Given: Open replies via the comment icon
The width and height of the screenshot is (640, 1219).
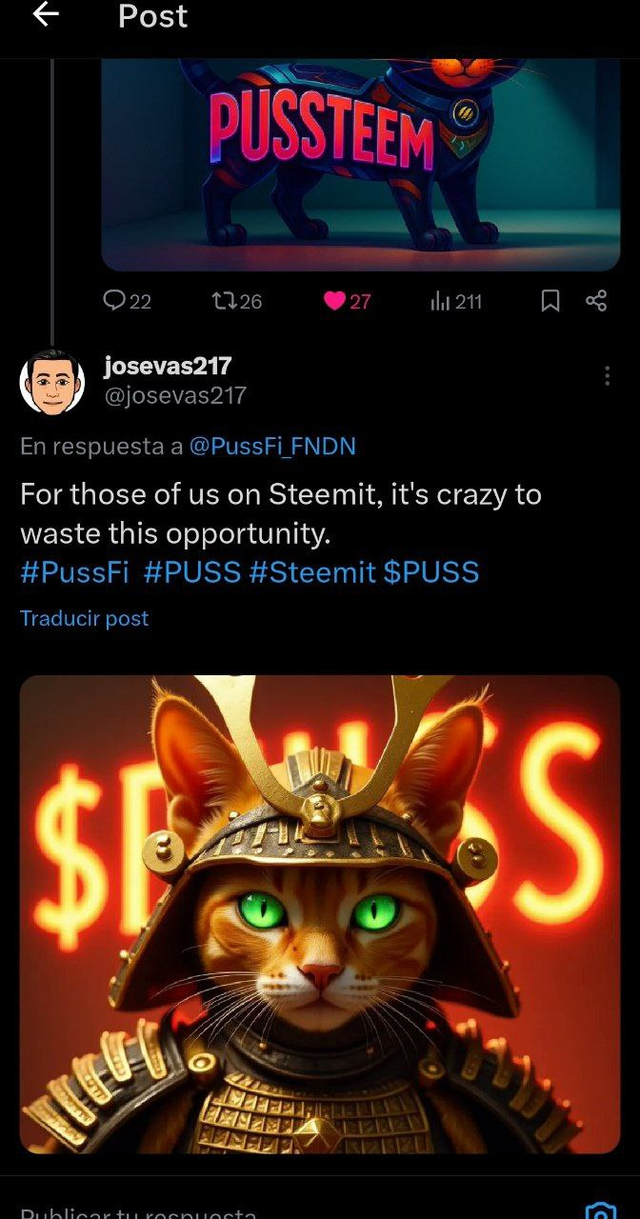Looking at the screenshot, I should [x=116, y=300].
